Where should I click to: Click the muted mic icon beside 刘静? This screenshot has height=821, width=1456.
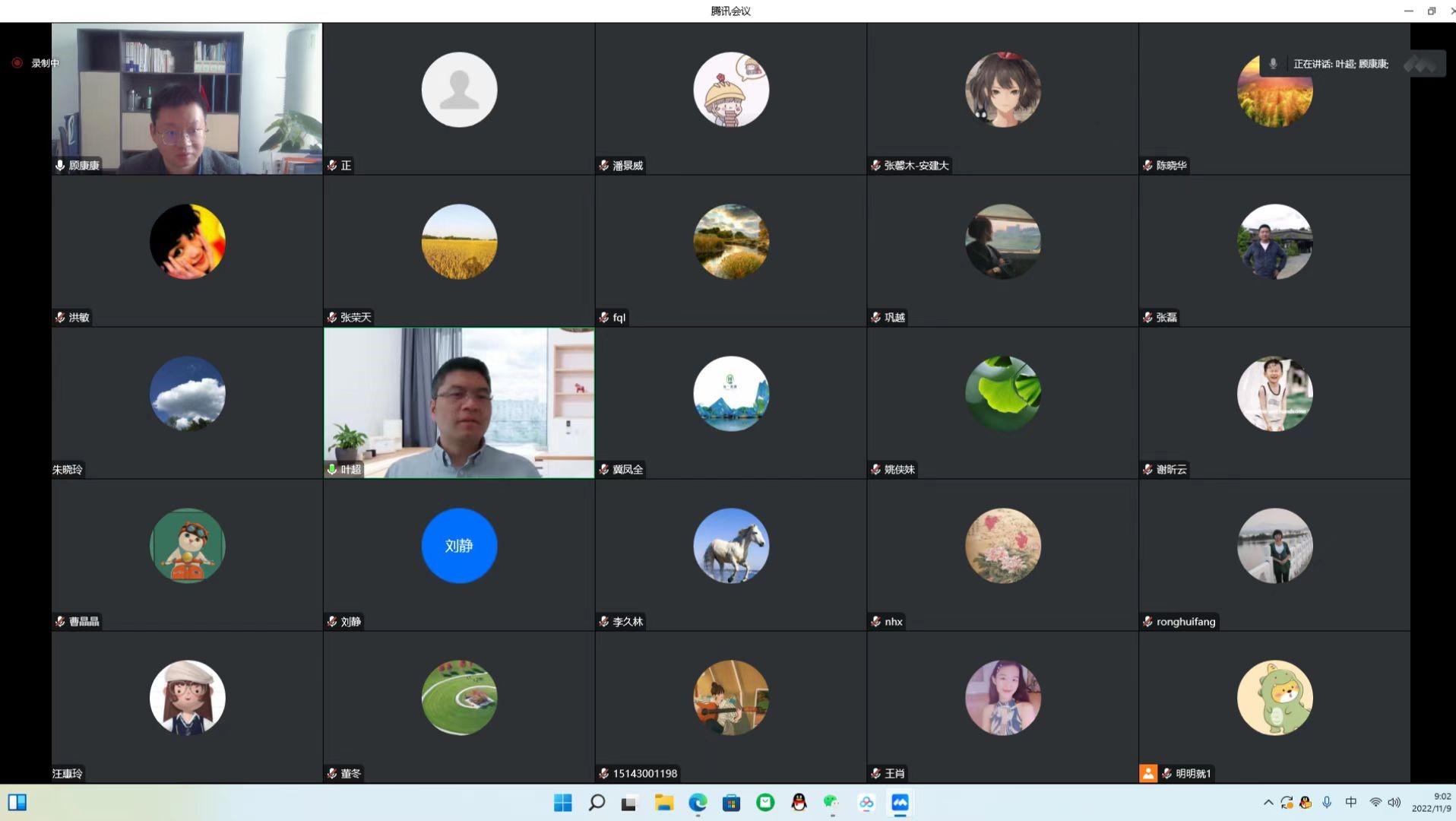(x=332, y=622)
